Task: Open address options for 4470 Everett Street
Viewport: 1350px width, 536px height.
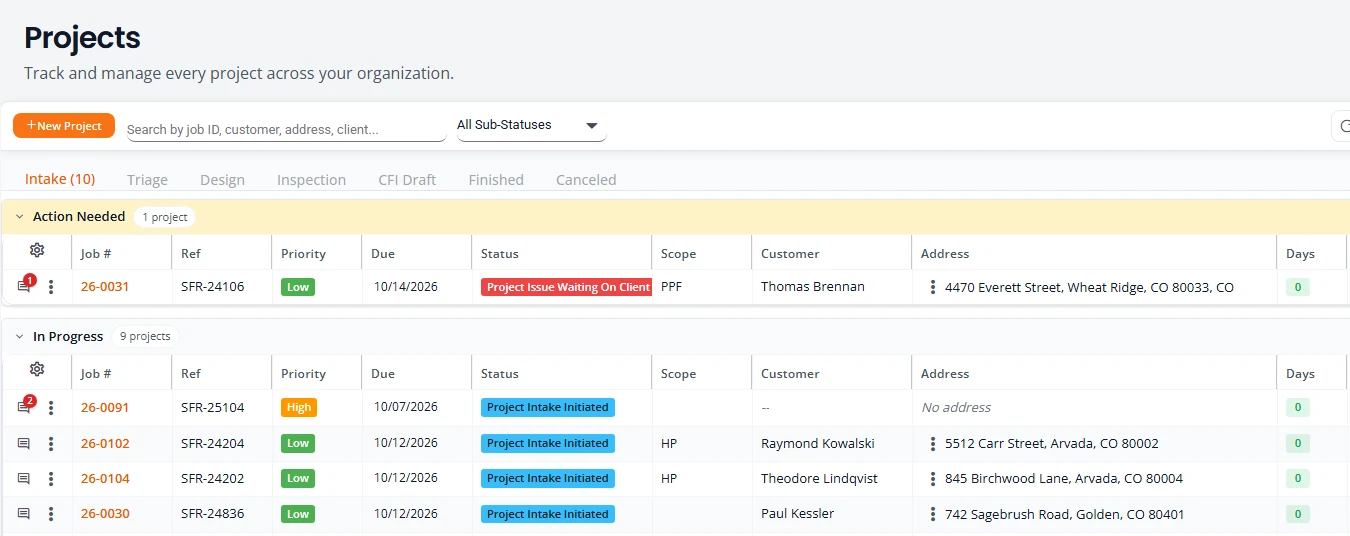Action: point(933,287)
